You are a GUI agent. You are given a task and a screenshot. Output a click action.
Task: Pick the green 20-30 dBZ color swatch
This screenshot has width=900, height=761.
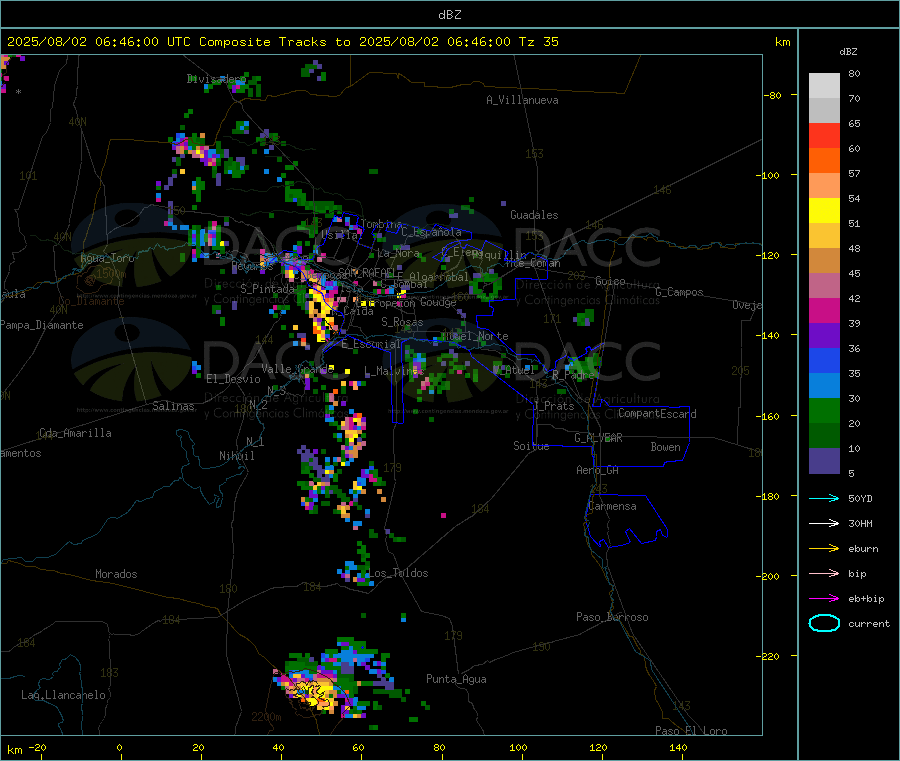point(824,410)
